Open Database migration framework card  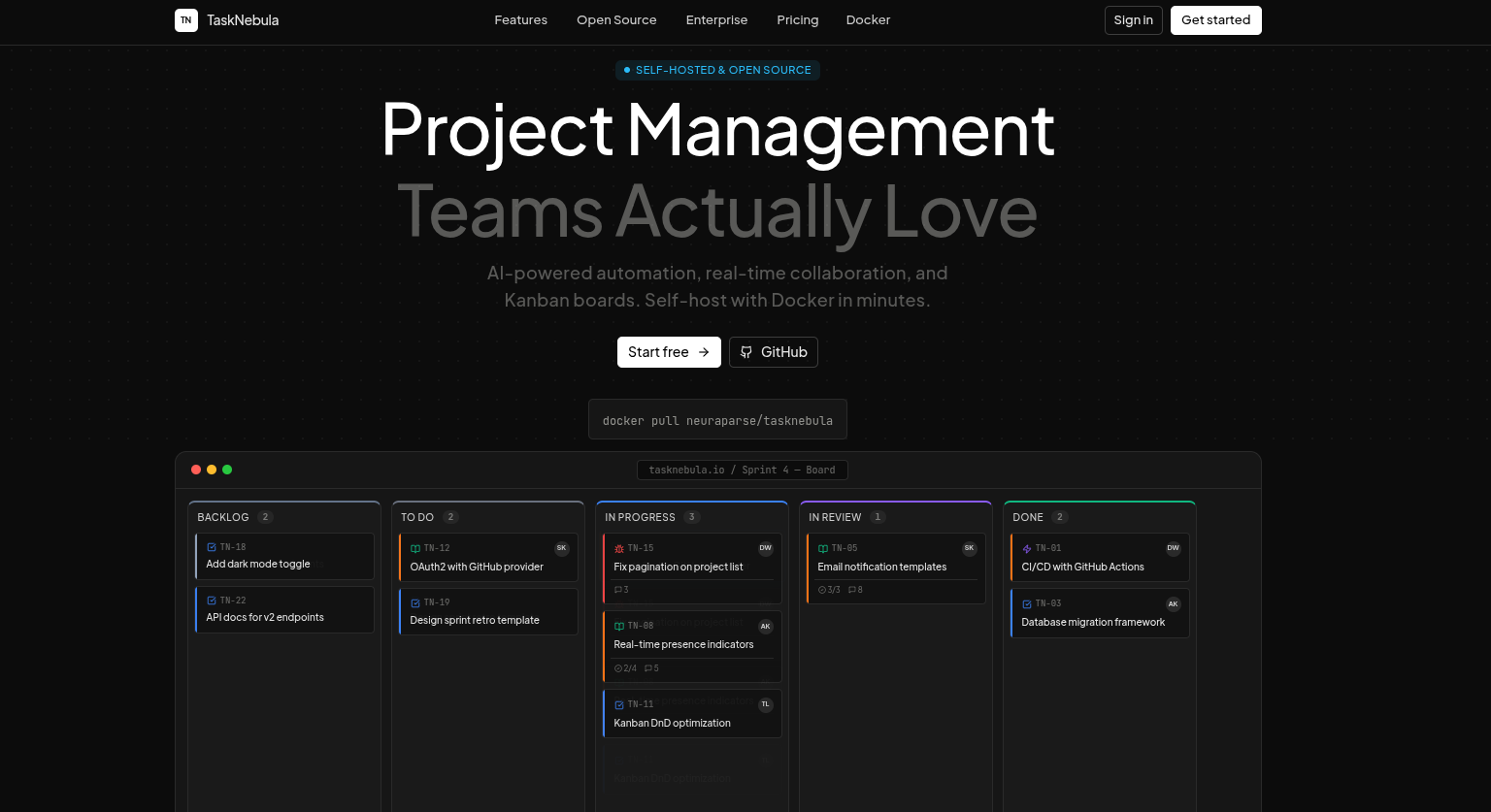point(1100,613)
